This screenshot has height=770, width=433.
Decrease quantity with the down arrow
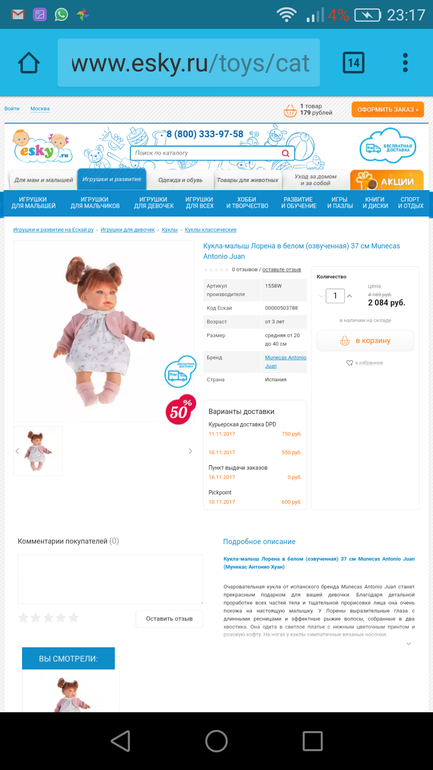tap(321, 296)
